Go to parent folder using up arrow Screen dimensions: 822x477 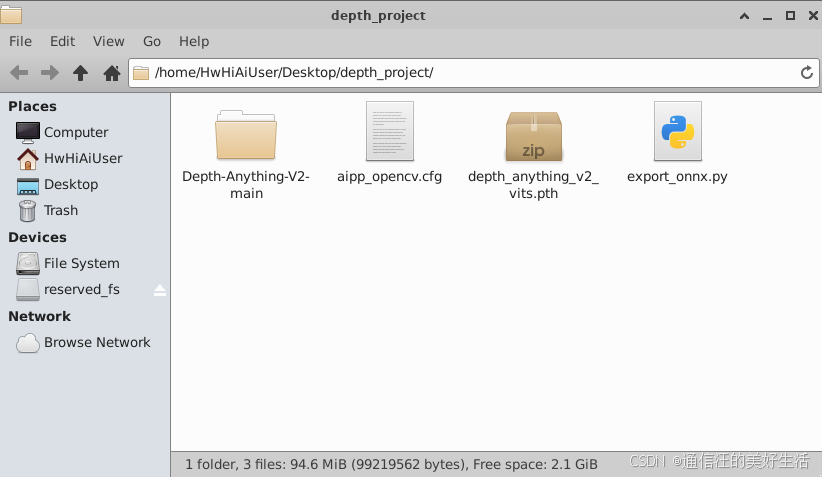coord(80,73)
